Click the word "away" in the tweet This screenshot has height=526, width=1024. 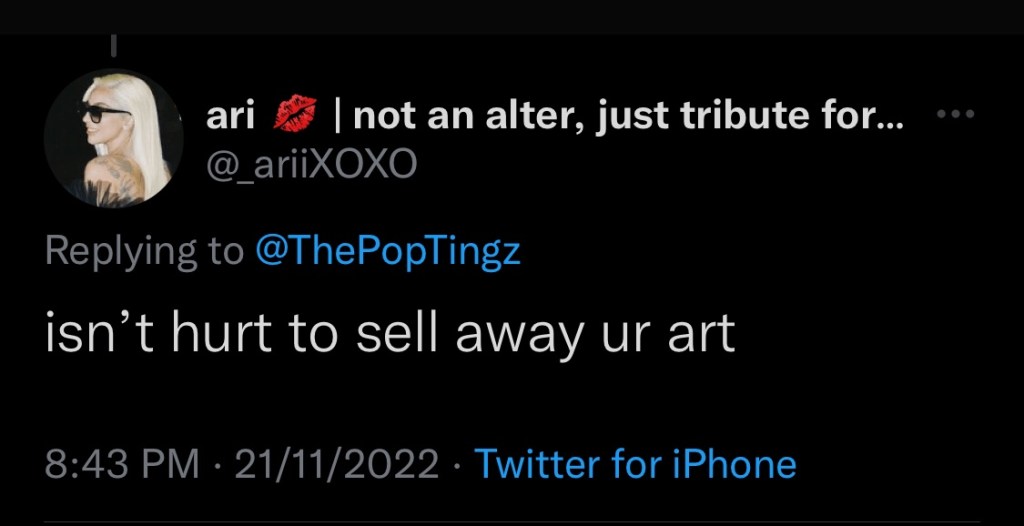click(x=518, y=337)
